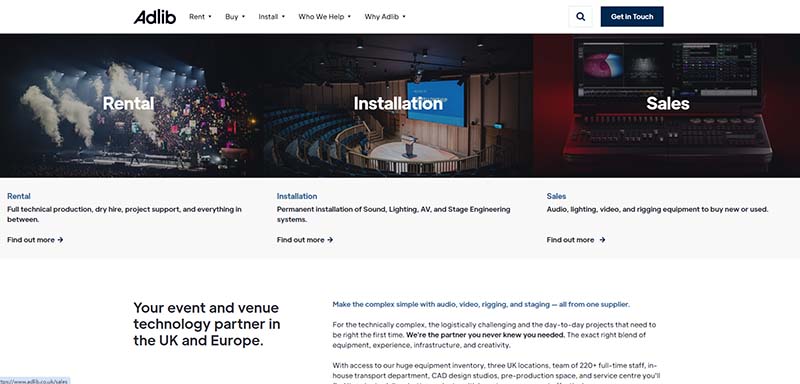The image size is (800, 384).
Task: Click Find out more under Rental
Action: click(35, 240)
